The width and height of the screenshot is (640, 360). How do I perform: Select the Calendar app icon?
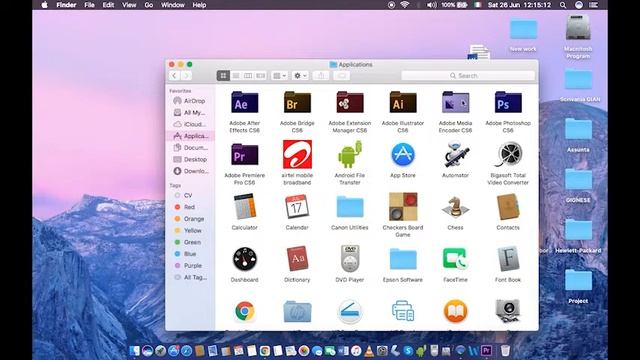tap(297, 207)
